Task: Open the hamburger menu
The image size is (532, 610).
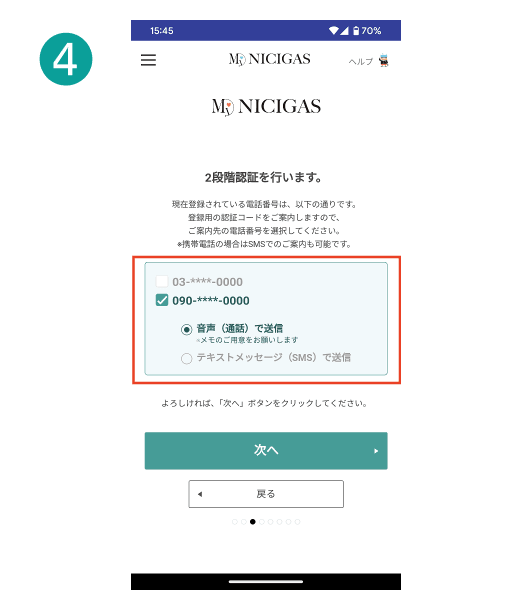Action: (x=148, y=60)
